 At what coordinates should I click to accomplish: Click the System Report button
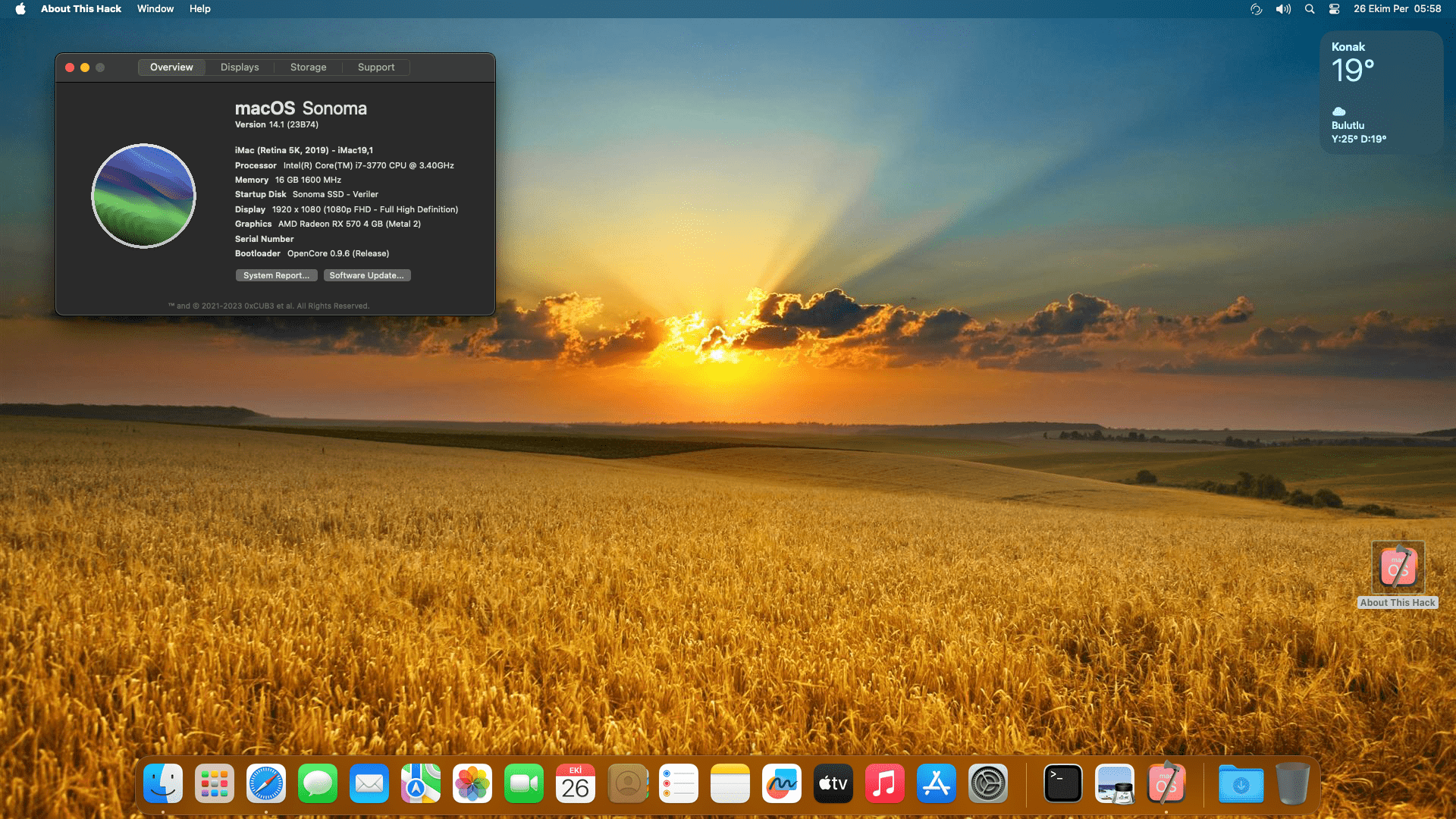click(x=276, y=275)
